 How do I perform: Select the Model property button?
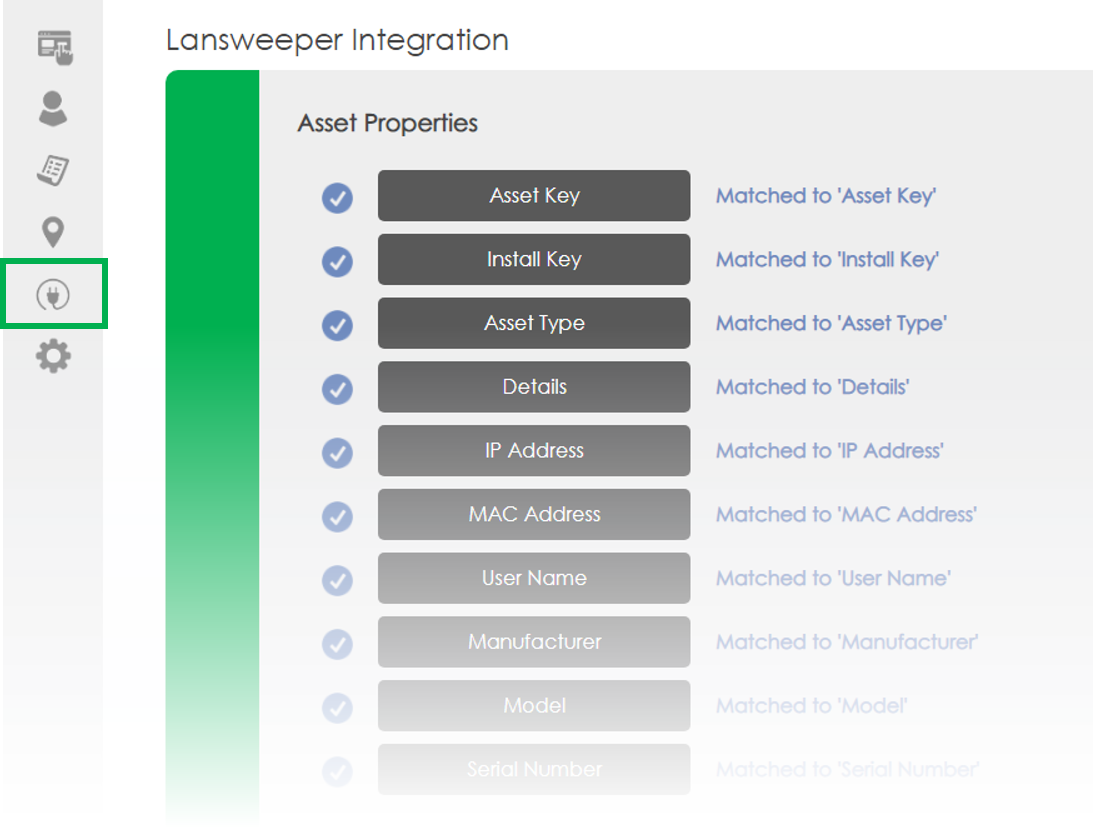click(534, 706)
